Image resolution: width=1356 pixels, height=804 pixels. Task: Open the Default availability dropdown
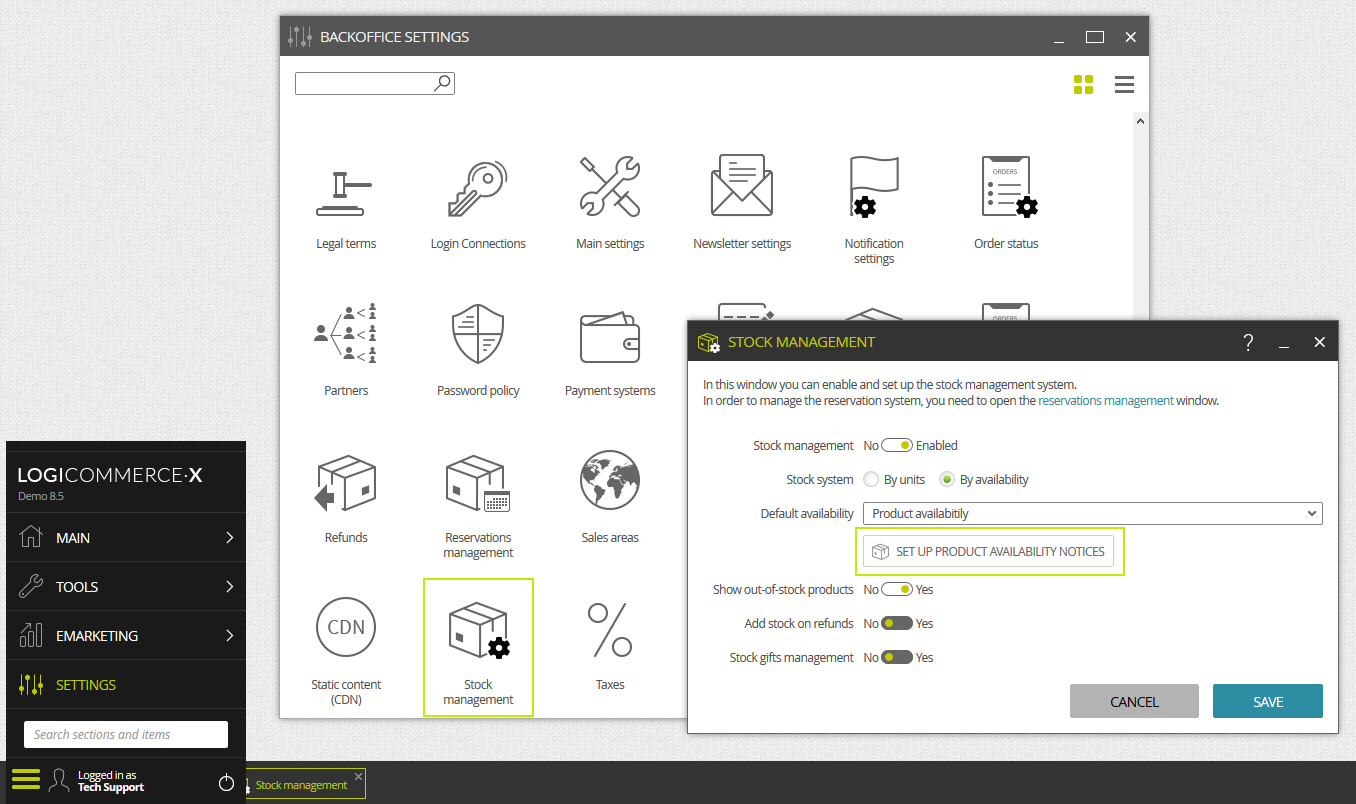tap(1093, 513)
